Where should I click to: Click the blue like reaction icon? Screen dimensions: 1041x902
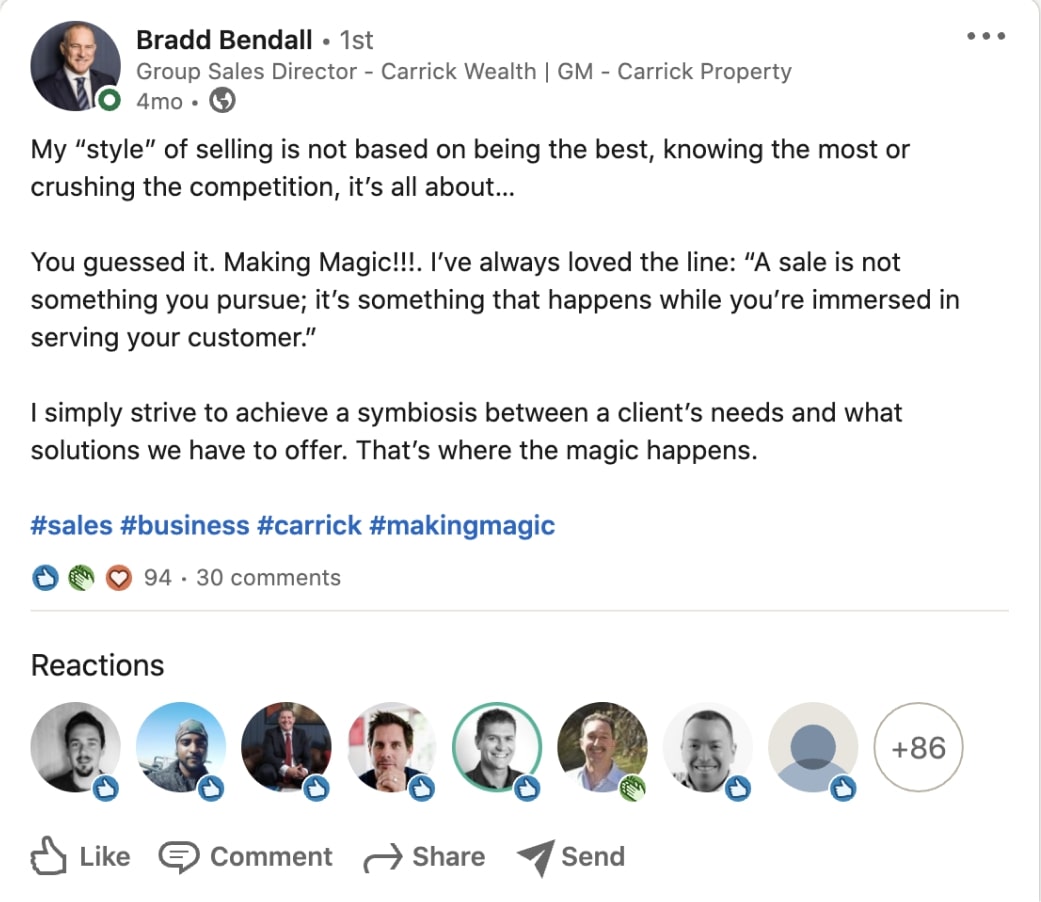pos(45,578)
